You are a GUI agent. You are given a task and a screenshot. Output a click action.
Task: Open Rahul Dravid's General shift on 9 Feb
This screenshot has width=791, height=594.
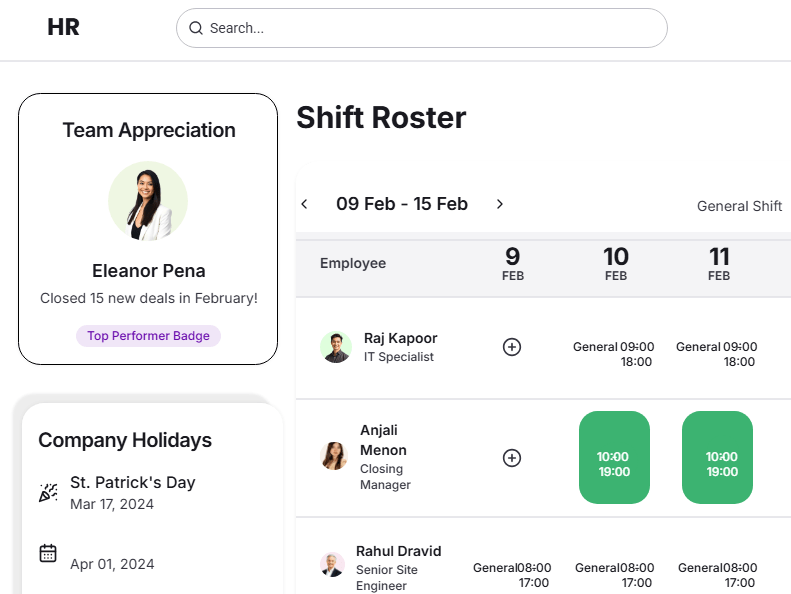(512, 574)
